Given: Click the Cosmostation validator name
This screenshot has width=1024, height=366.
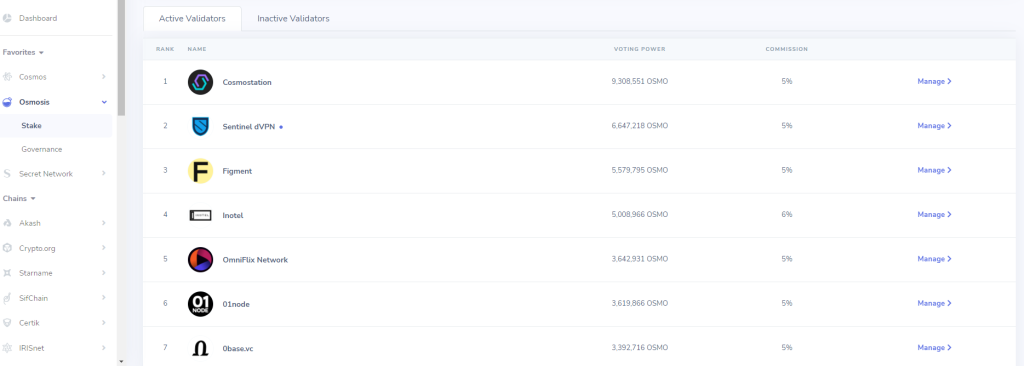Looking at the screenshot, I should pyautogui.click(x=247, y=82).
